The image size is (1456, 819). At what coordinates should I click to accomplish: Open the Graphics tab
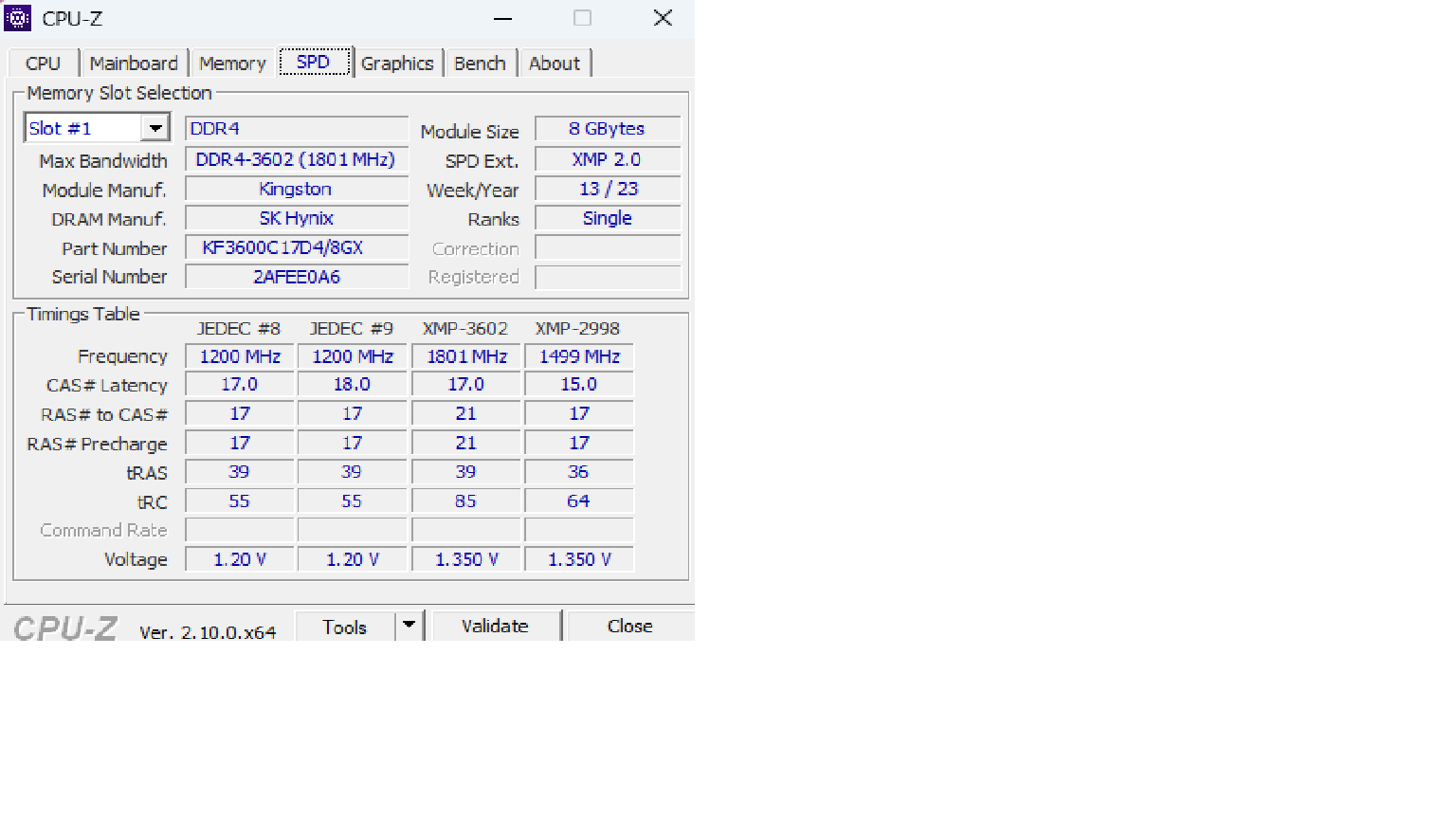tap(397, 64)
